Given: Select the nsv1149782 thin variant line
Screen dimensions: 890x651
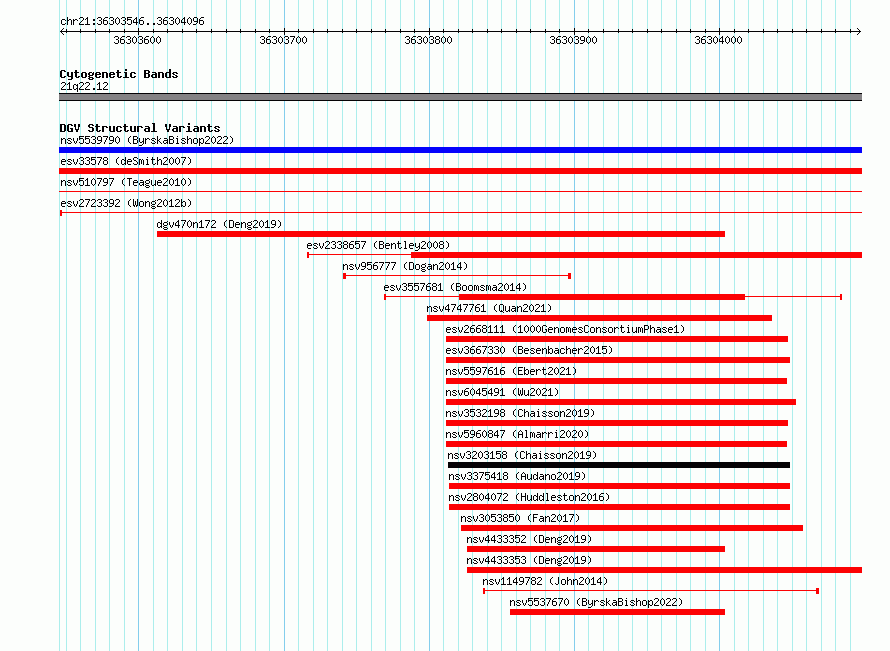Looking at the screenshot, I should pyautogui.click(x=651, y=591).
